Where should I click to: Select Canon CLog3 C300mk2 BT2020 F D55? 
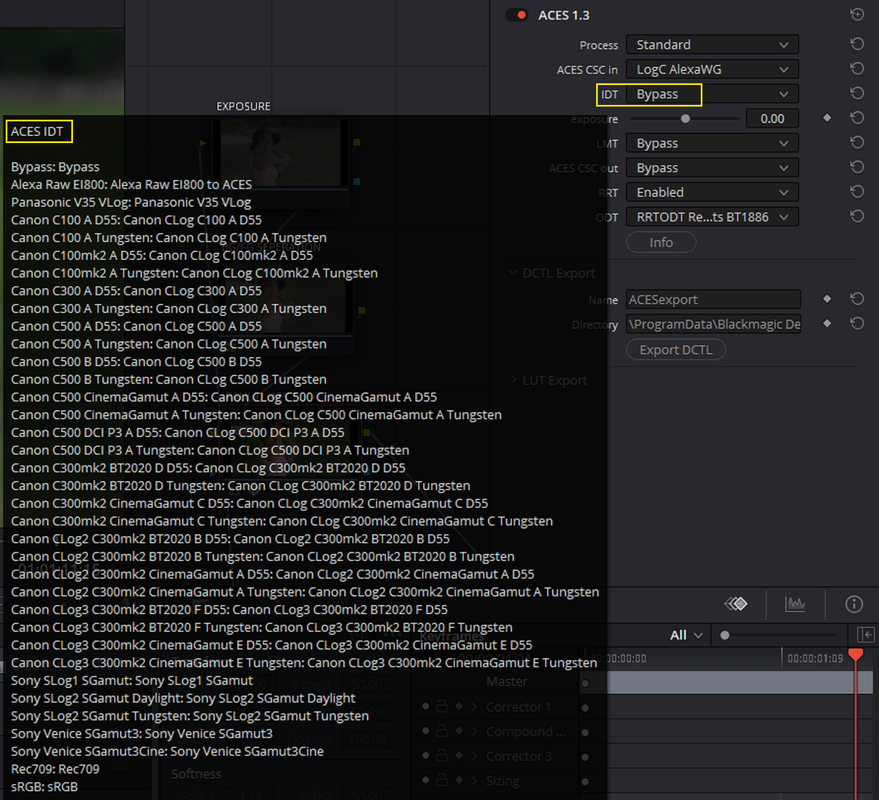coord(229,610)
